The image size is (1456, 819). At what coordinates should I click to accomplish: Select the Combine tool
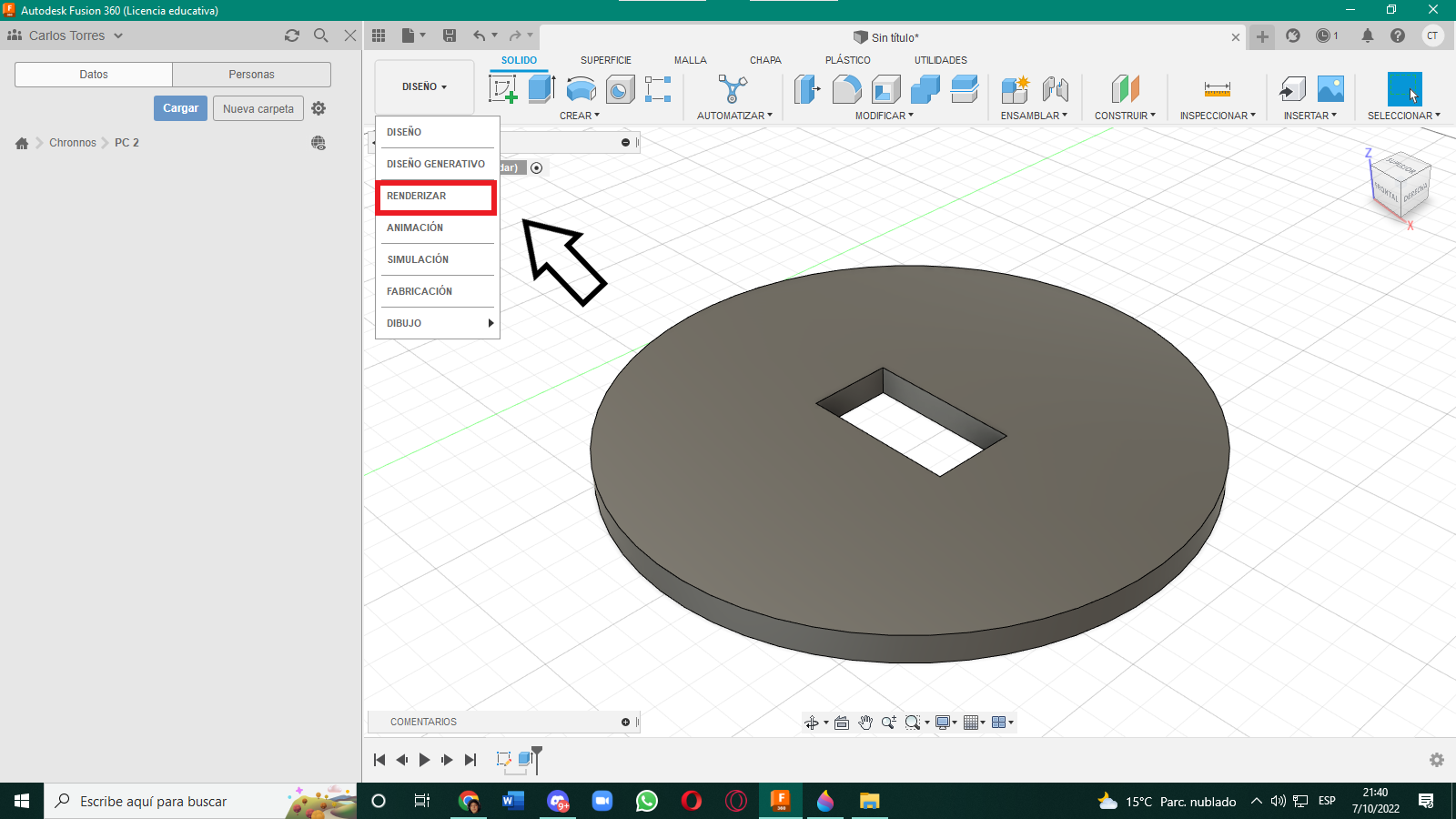(x=925, y=89)
